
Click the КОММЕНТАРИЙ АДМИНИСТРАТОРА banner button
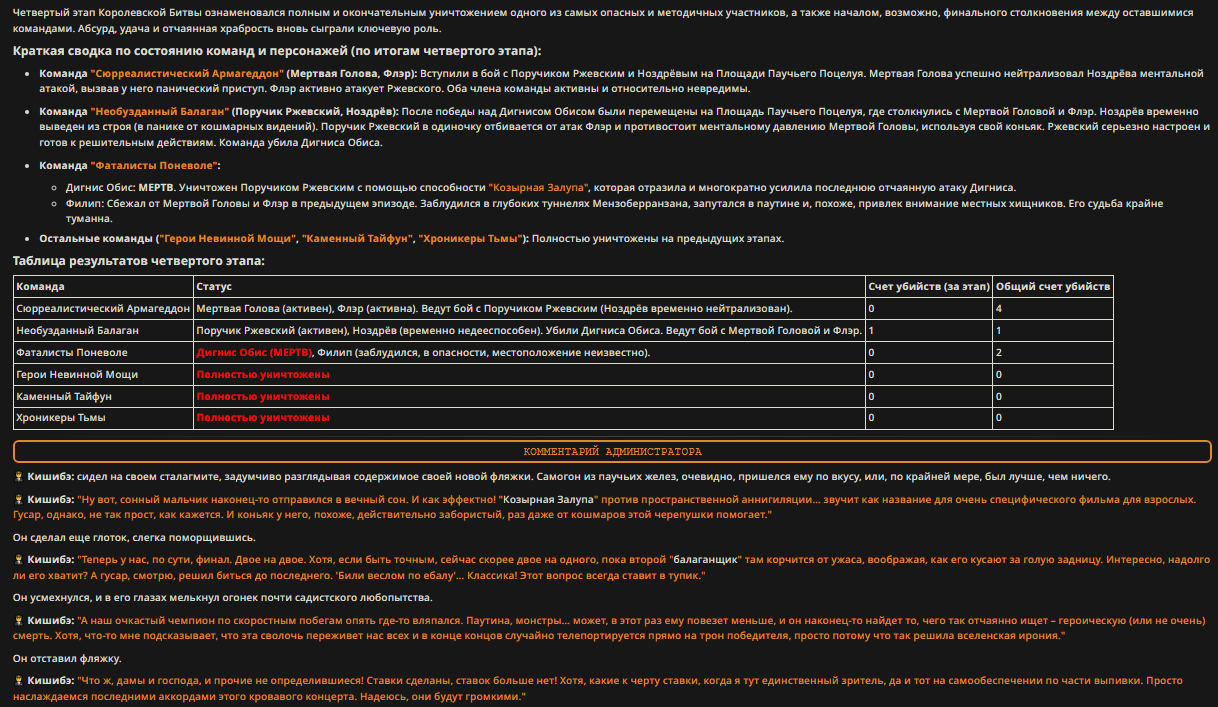click(612, 452)
